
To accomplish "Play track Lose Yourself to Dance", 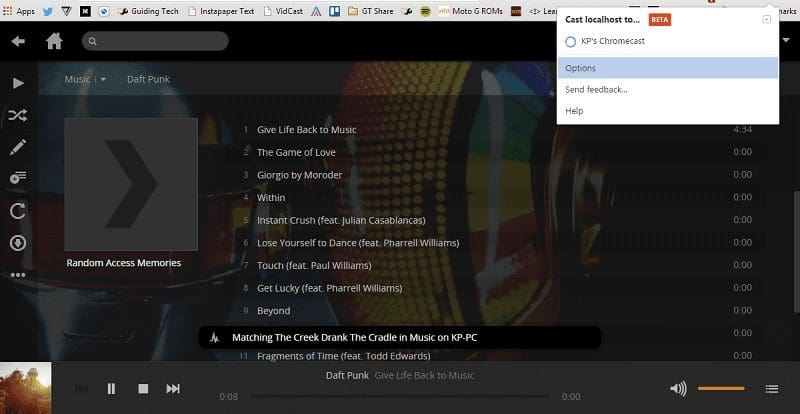I will coord(358,242).
